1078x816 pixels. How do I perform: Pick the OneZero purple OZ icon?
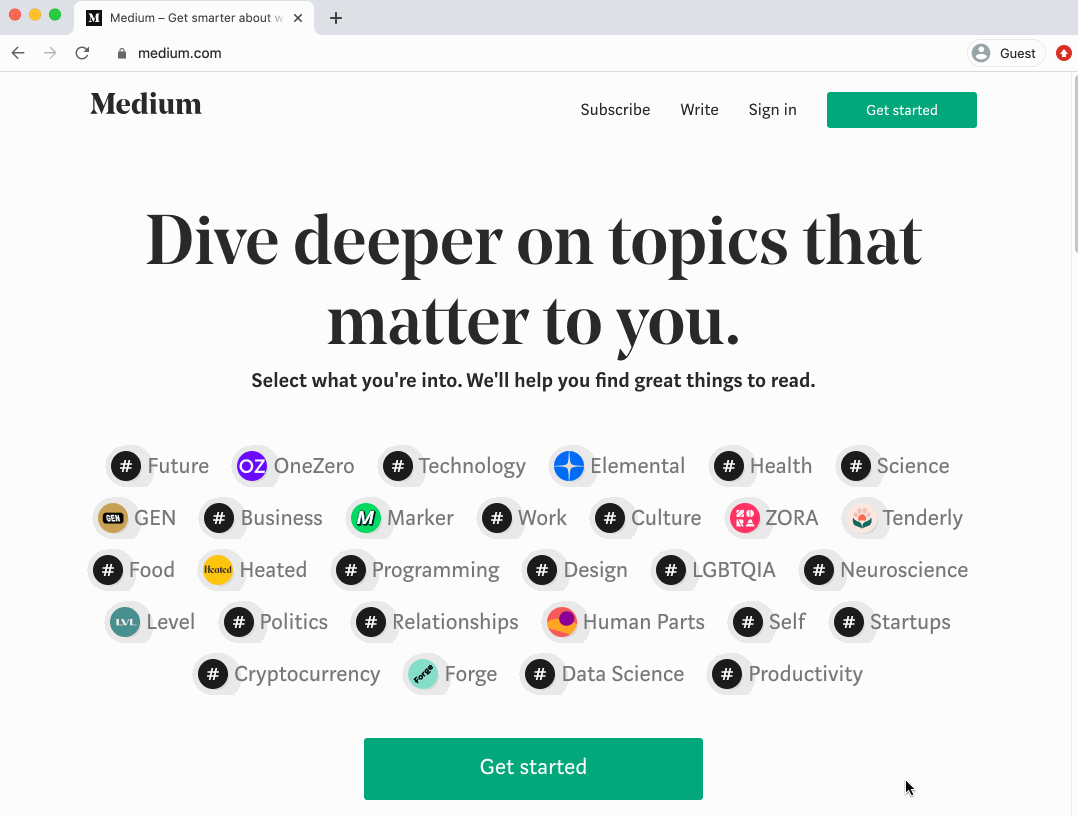pos(252,466)
